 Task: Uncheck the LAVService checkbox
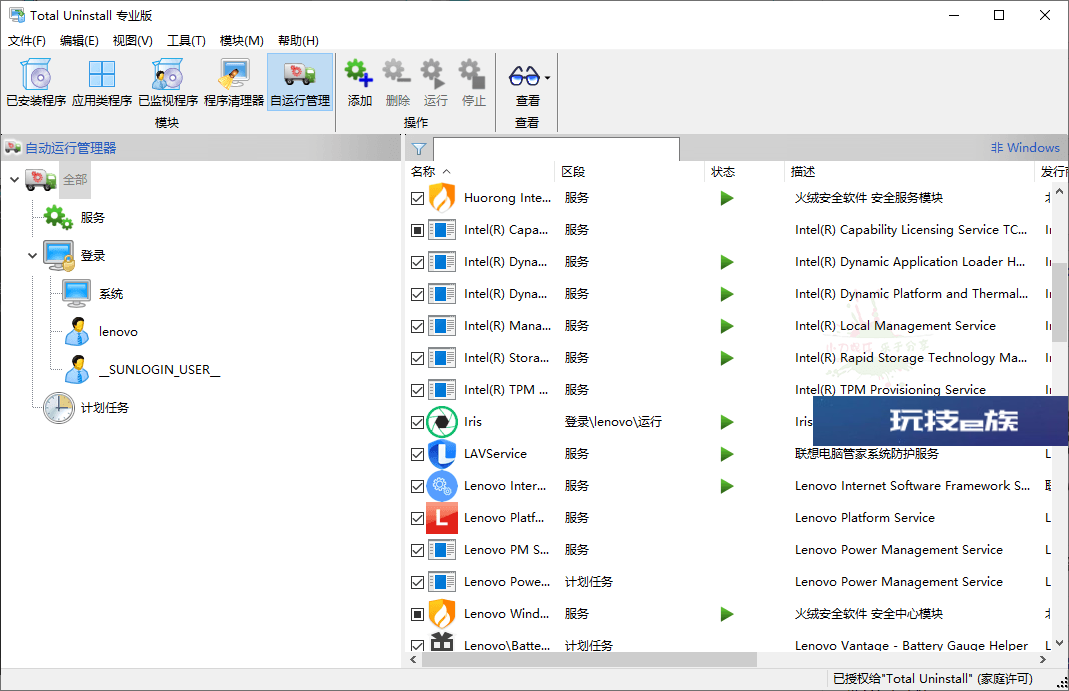(418, 455)
